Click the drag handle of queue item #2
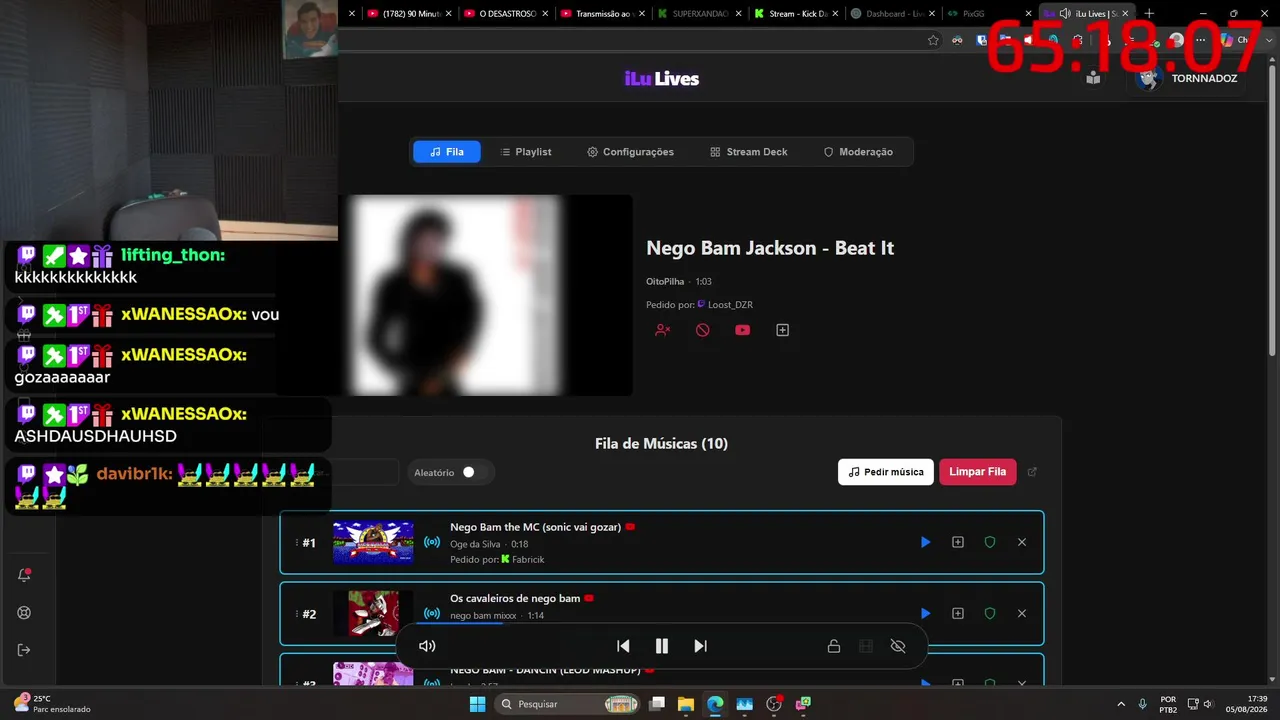The image size is (1280, 720). (297, 613)
